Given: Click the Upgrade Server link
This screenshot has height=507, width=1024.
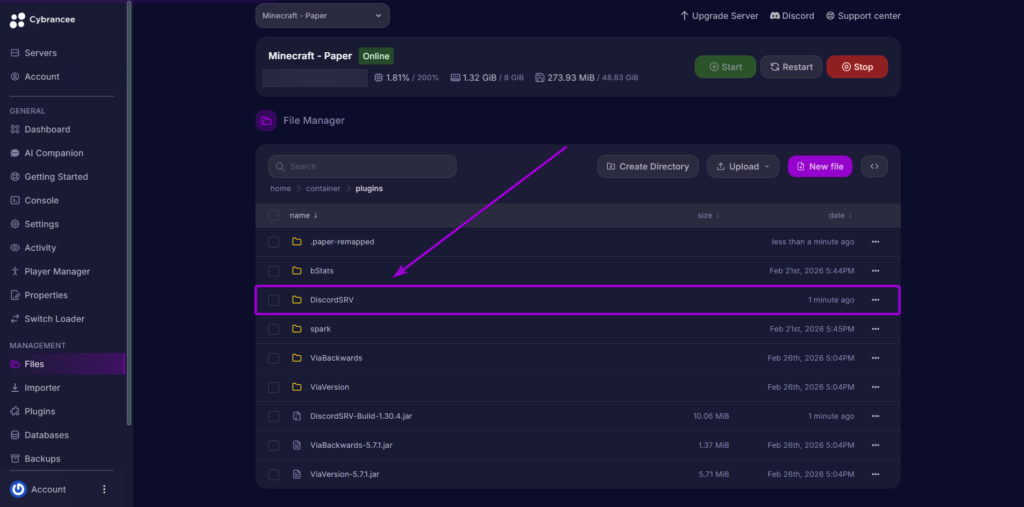Looking at the screenshot, I should [719, 16].
